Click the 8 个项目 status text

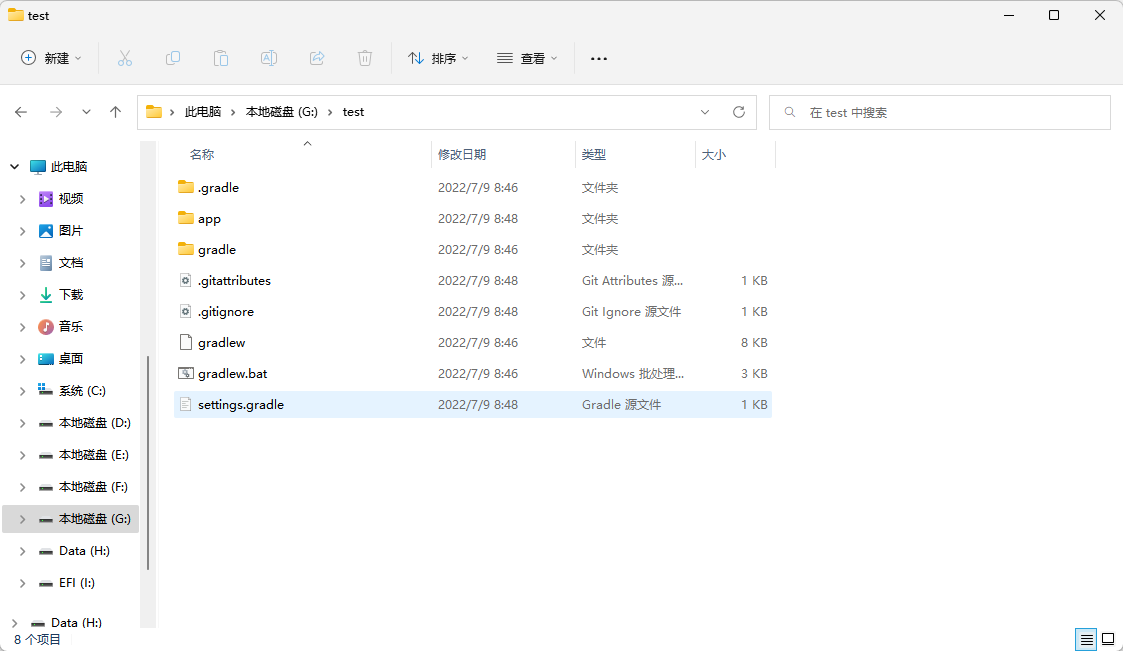pos(37,639)
